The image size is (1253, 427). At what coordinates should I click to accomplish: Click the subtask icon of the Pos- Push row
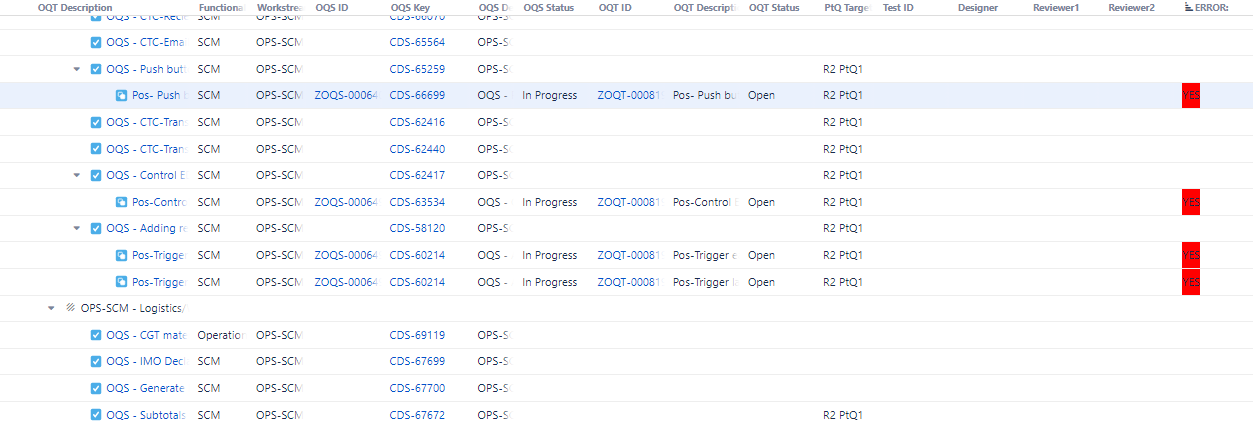[121, 96]
